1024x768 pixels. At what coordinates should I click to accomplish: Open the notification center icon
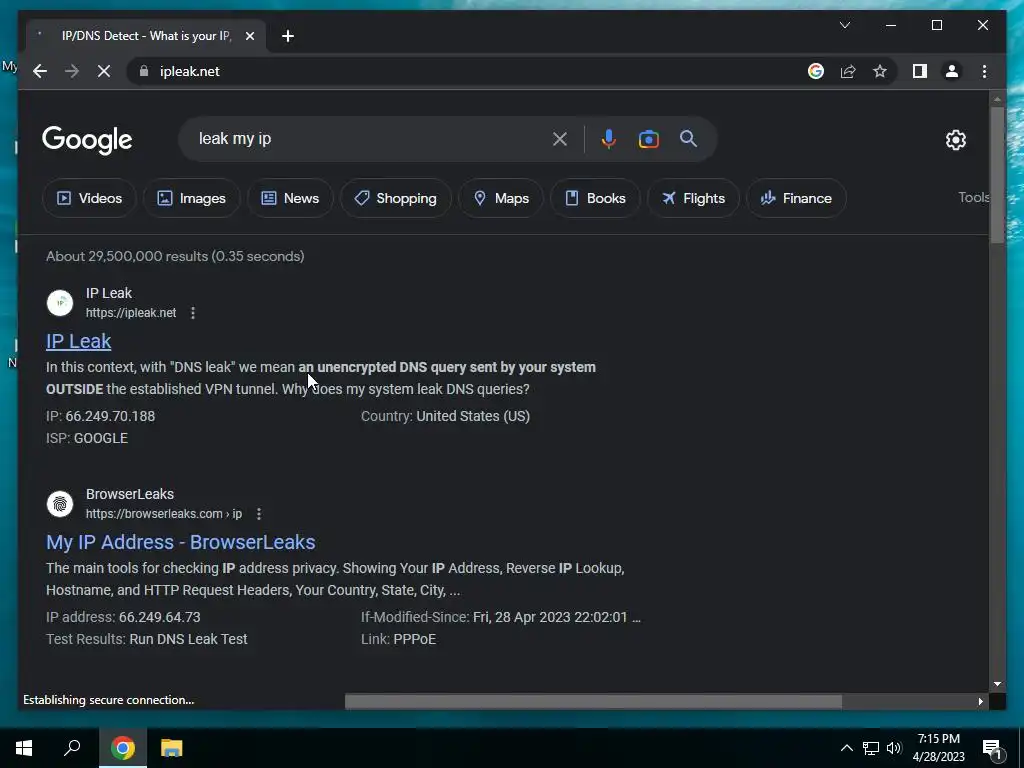[x=992, y=748]
